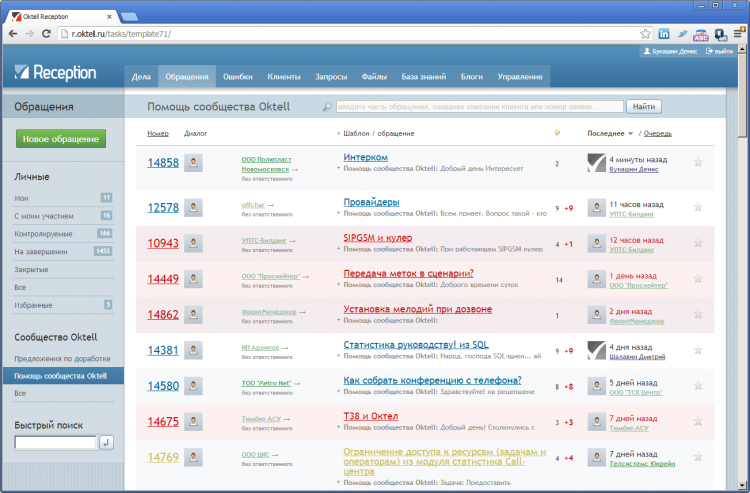This screenshot has width=750, height=493.
Task: Click the quick search go button
Action: 107,441
